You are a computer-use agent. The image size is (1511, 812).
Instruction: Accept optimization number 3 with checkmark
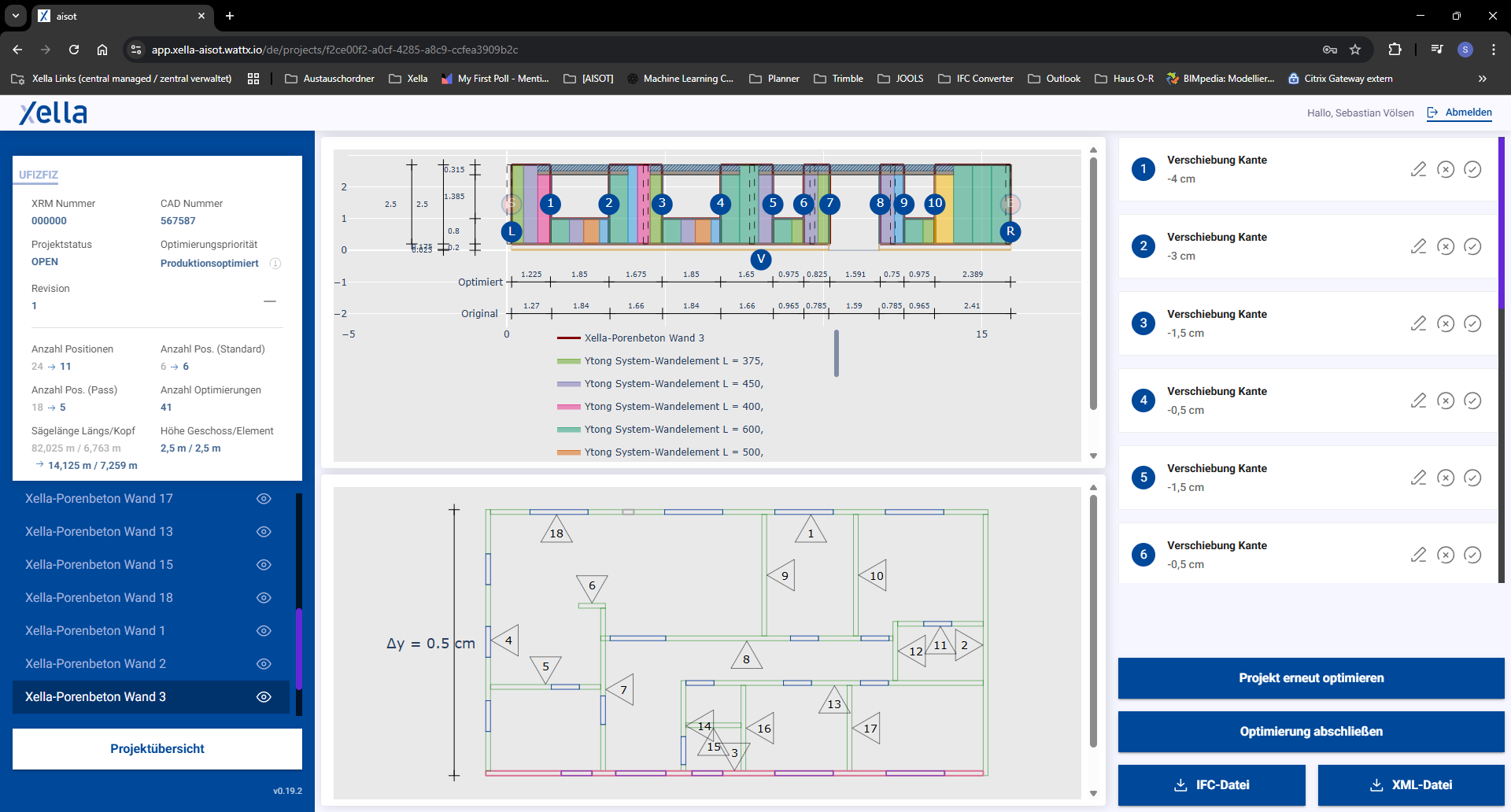pyautogui.click(x=1472, y=323)
